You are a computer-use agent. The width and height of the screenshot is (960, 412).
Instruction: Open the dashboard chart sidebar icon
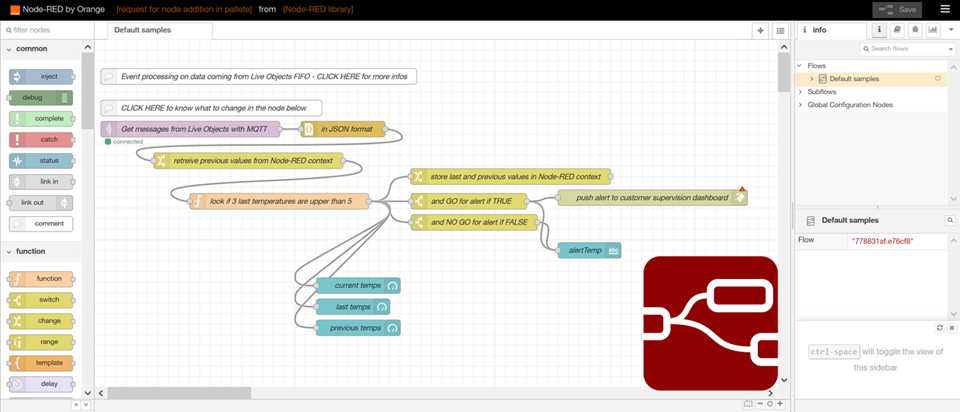(x=933, y=29)
